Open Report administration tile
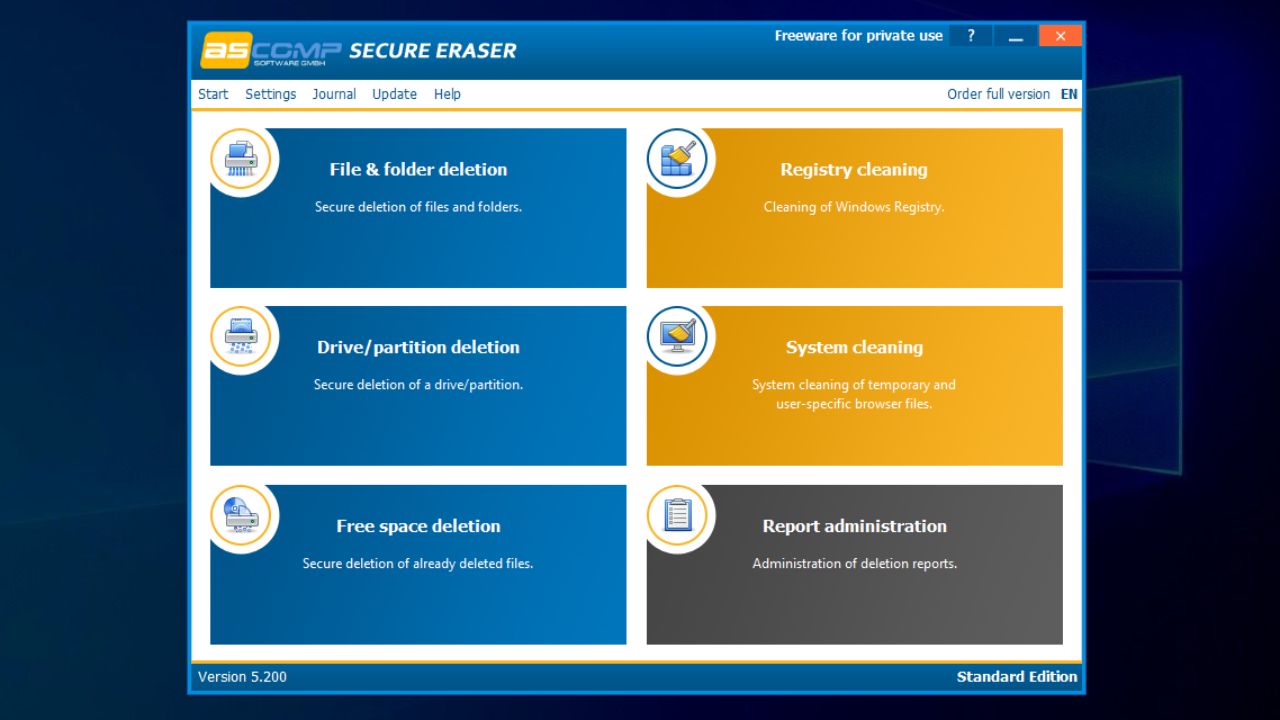This screenshot has width=1280, height=720. (855, 565)
